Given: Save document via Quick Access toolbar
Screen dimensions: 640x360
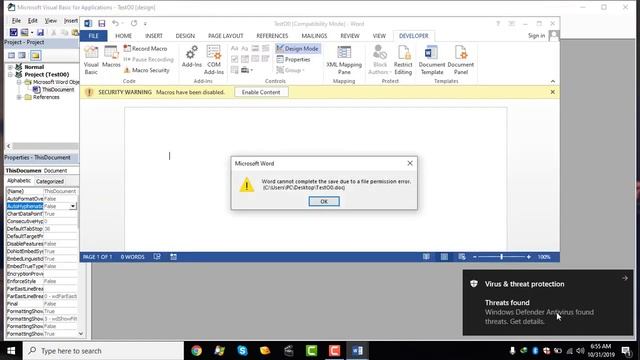Looking at the screenshot, I should click(x=102, y=24).
